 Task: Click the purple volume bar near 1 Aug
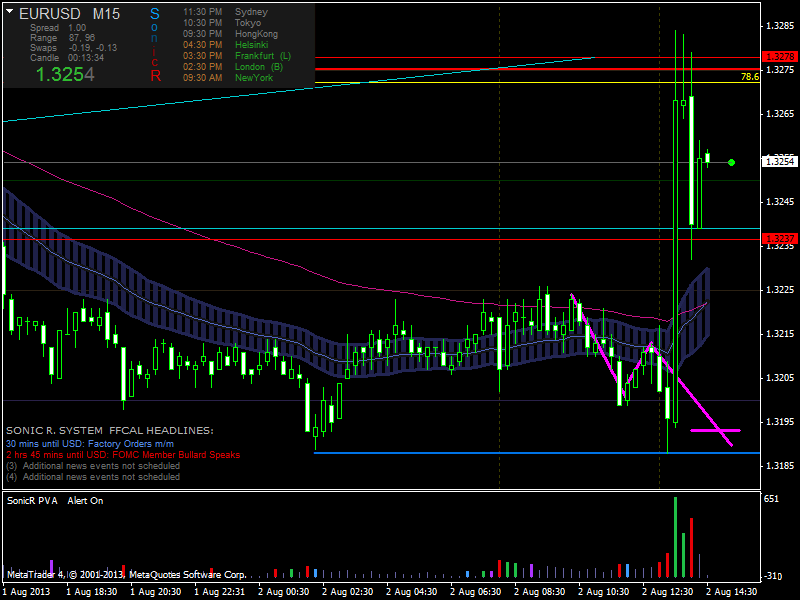pyautogui.click(x=51, y=569)
